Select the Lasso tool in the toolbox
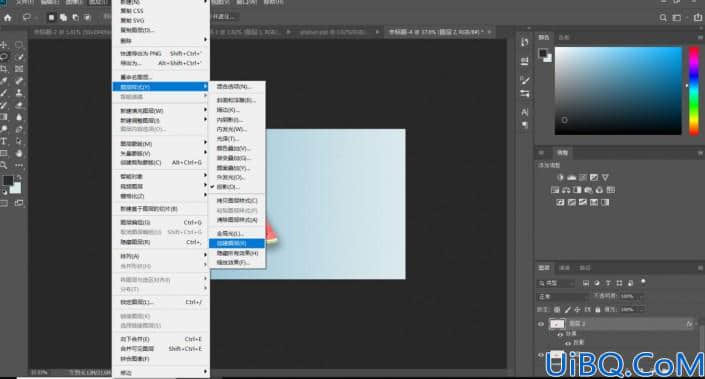705x379 pixels. click(4, 57)
